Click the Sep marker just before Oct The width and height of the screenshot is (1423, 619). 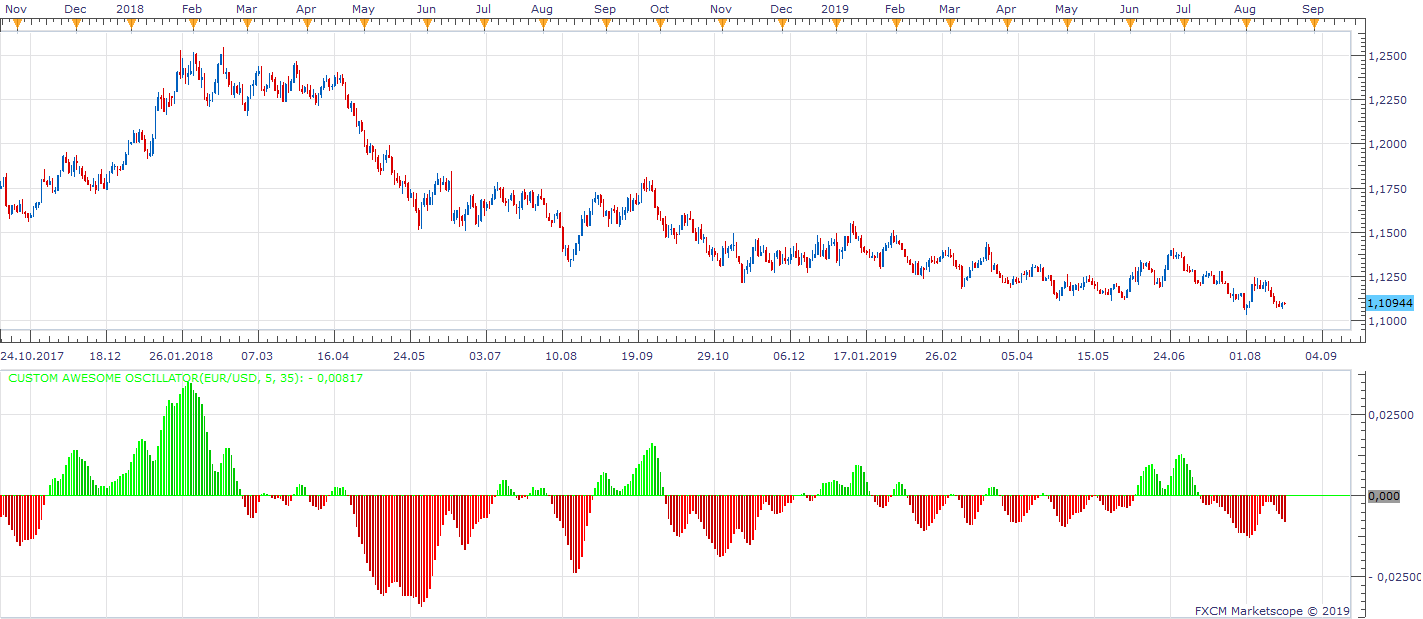tap(605, 9)
